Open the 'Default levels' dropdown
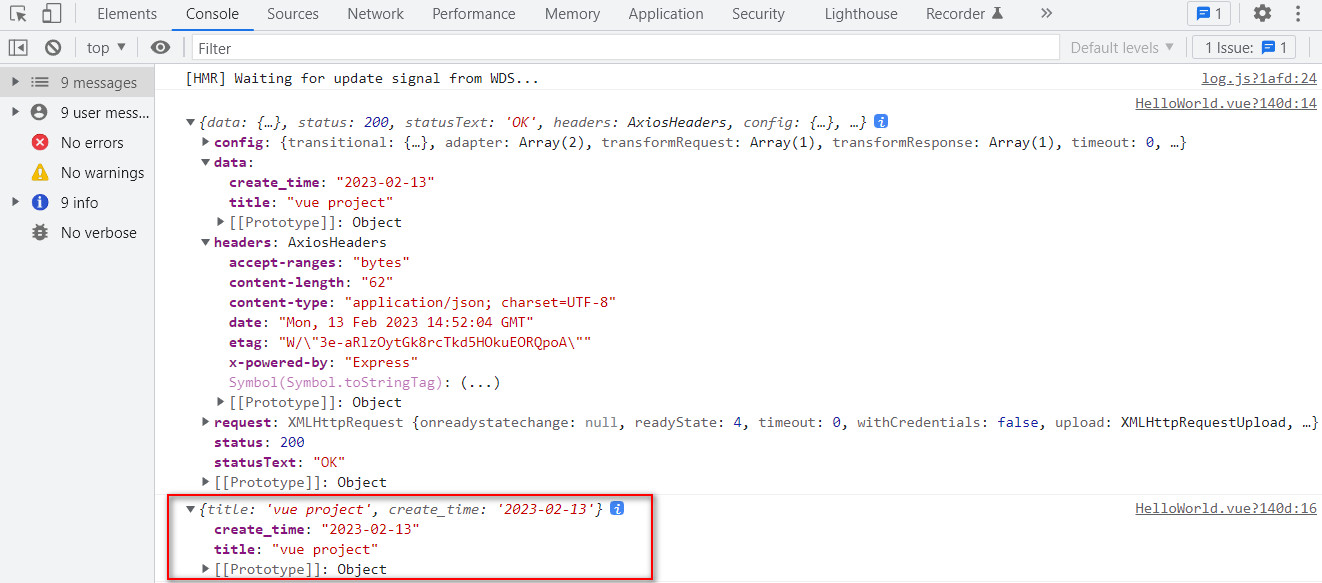Screen dimensions: 1322x583 (x=1123, y=47)
